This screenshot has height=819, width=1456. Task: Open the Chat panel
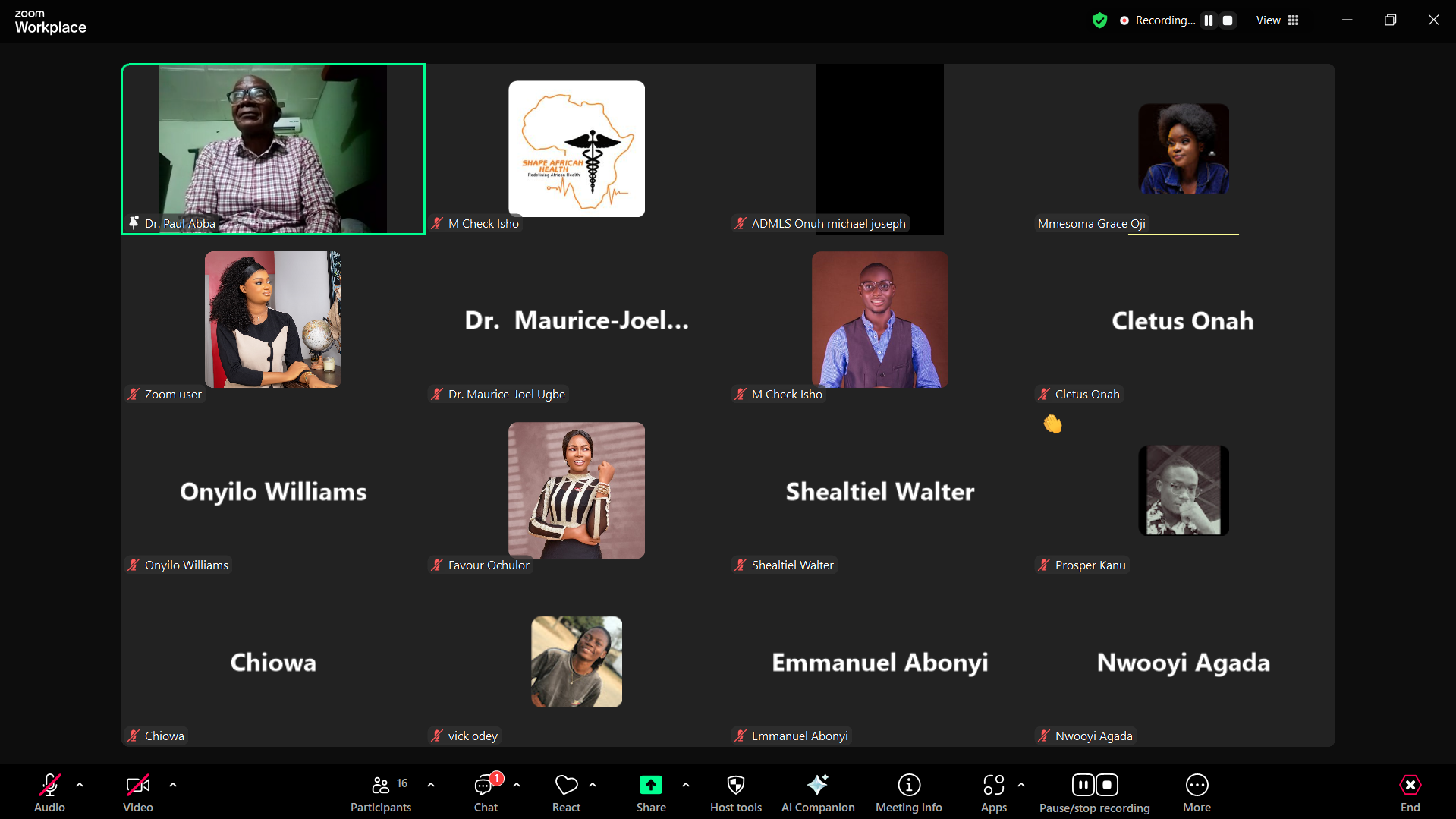tap(486, 792)
